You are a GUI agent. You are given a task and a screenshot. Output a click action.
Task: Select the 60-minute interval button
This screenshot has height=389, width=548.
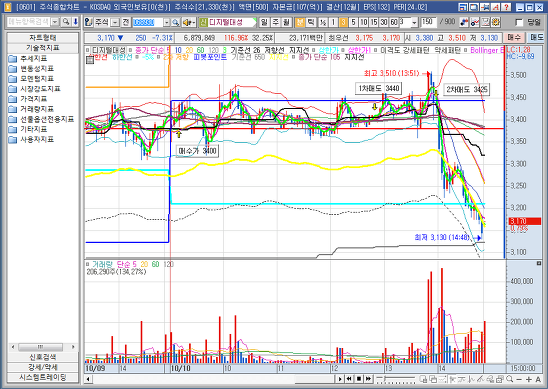pyautogui.click(x=394, y=22)
